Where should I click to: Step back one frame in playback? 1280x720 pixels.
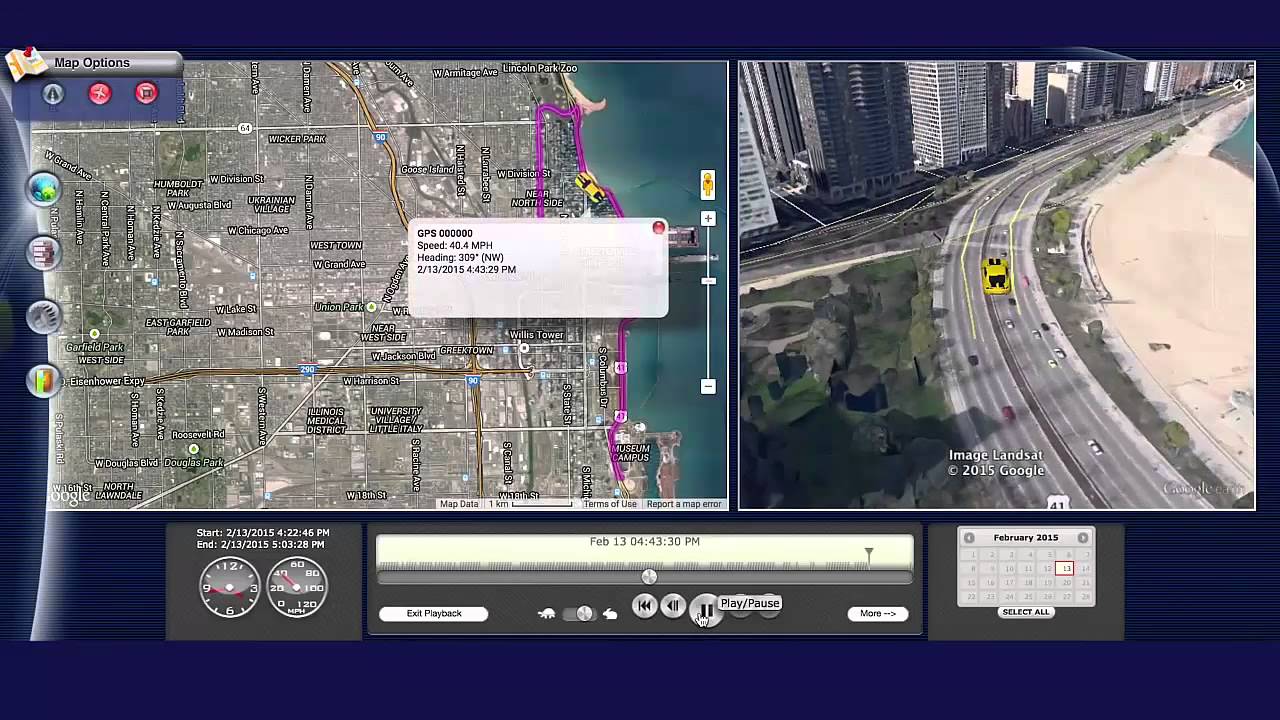point(674,606)
